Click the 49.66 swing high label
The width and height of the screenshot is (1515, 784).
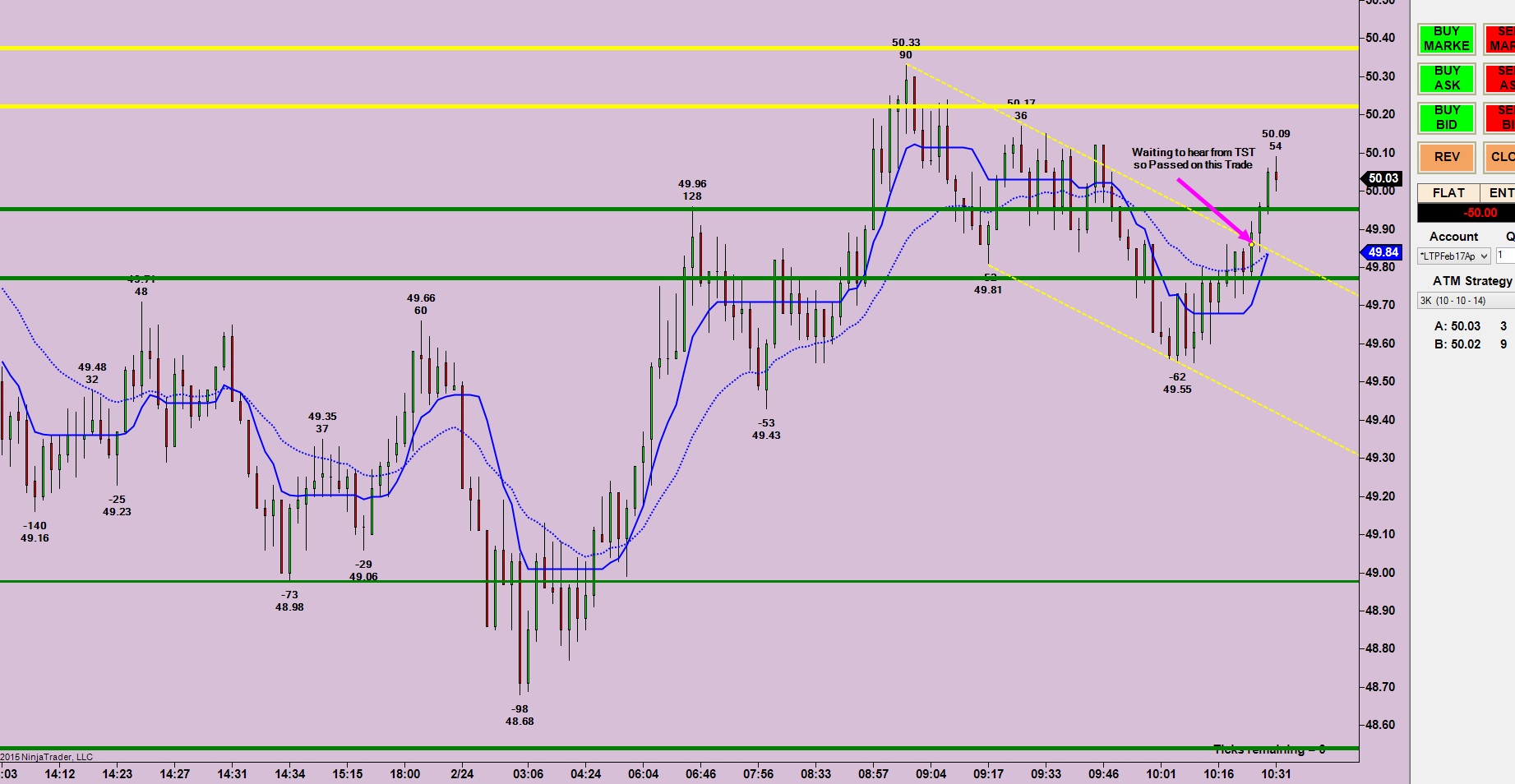[x=421, y=298]
